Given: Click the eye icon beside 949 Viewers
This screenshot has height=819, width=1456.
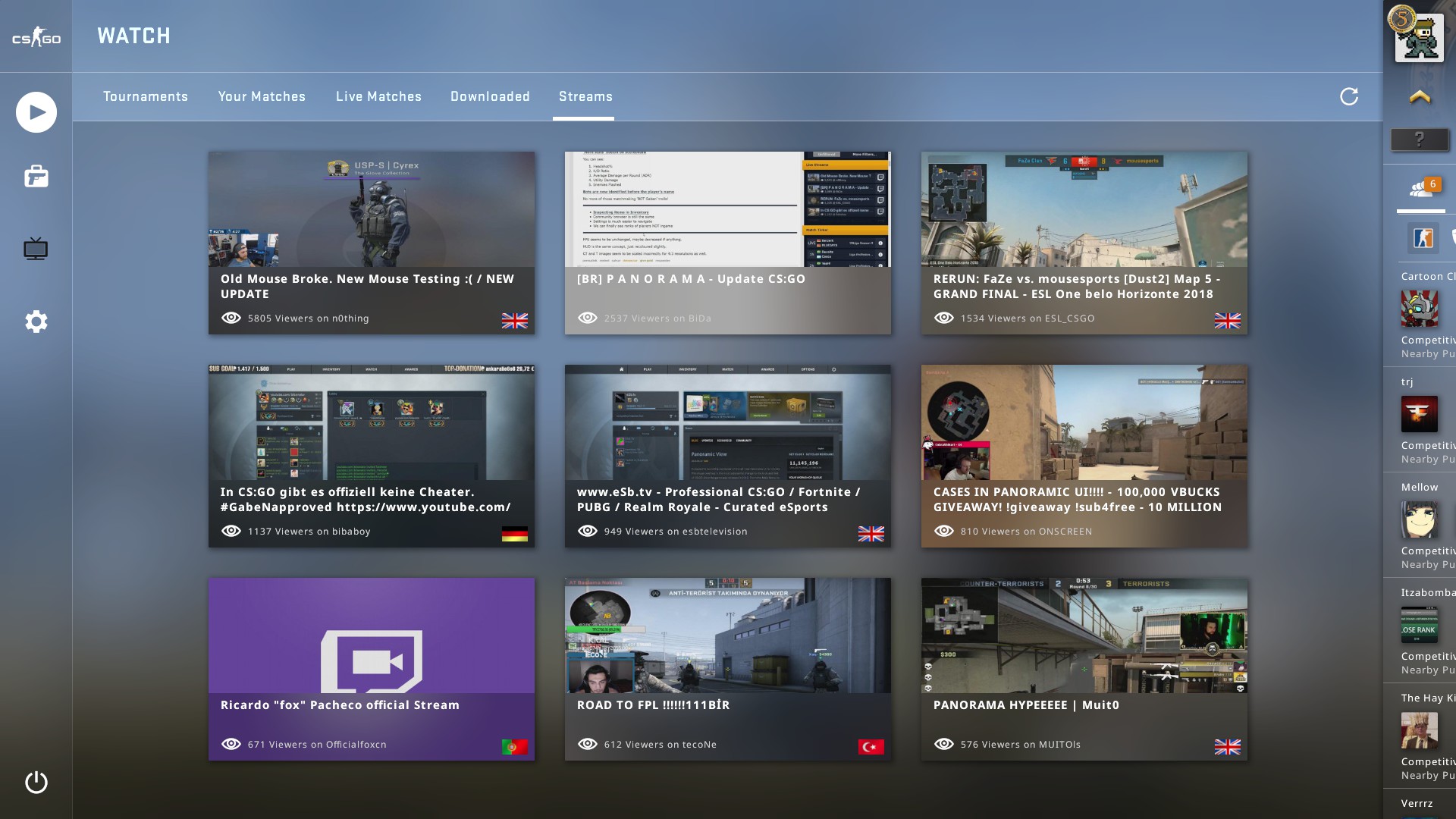Looking at the screenshot, I should 588,531.
